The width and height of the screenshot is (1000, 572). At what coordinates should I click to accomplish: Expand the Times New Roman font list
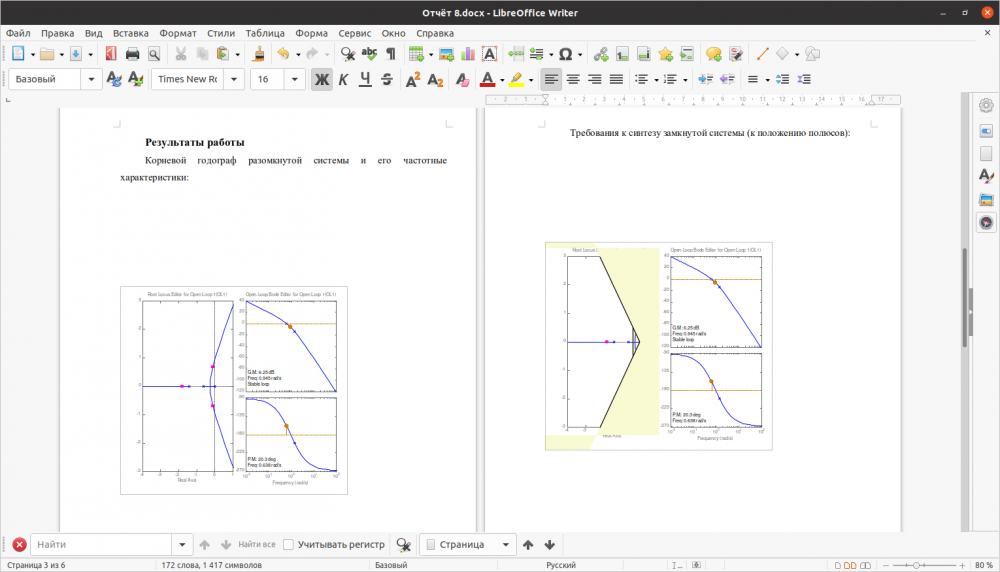[235, 79]
